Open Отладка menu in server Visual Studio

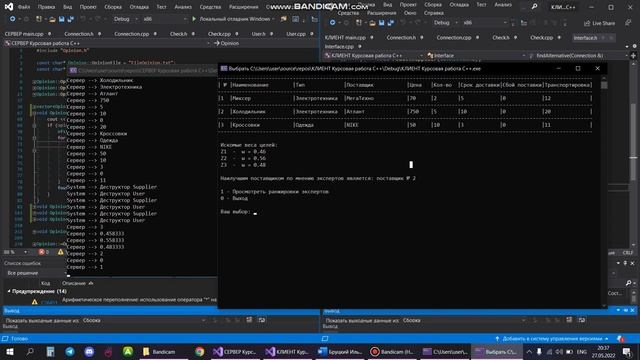click(x=139, y=7)
